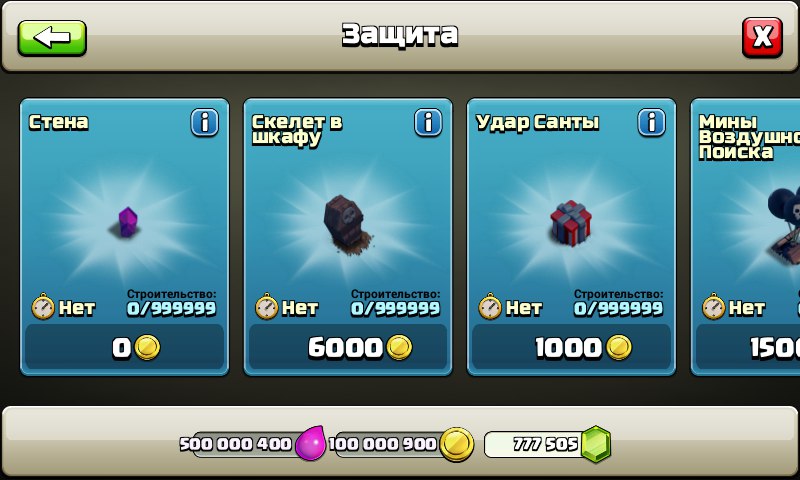Buy Скелет в шкафу for 6000 gold
This screenshot has height=480, width=800.
(348, 348)
